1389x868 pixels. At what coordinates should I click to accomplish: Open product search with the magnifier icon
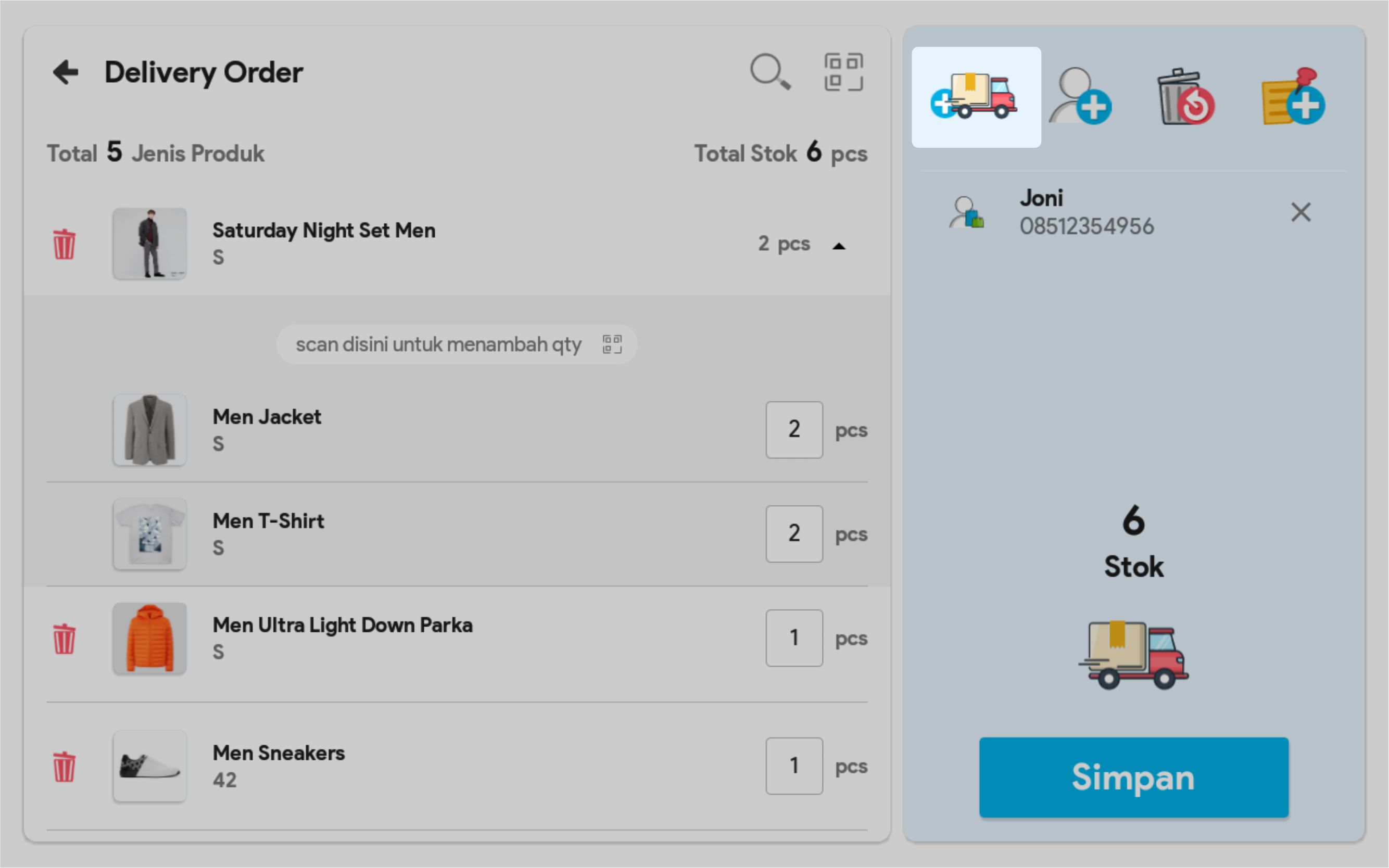pyautogui.click(x=770, y=72)
